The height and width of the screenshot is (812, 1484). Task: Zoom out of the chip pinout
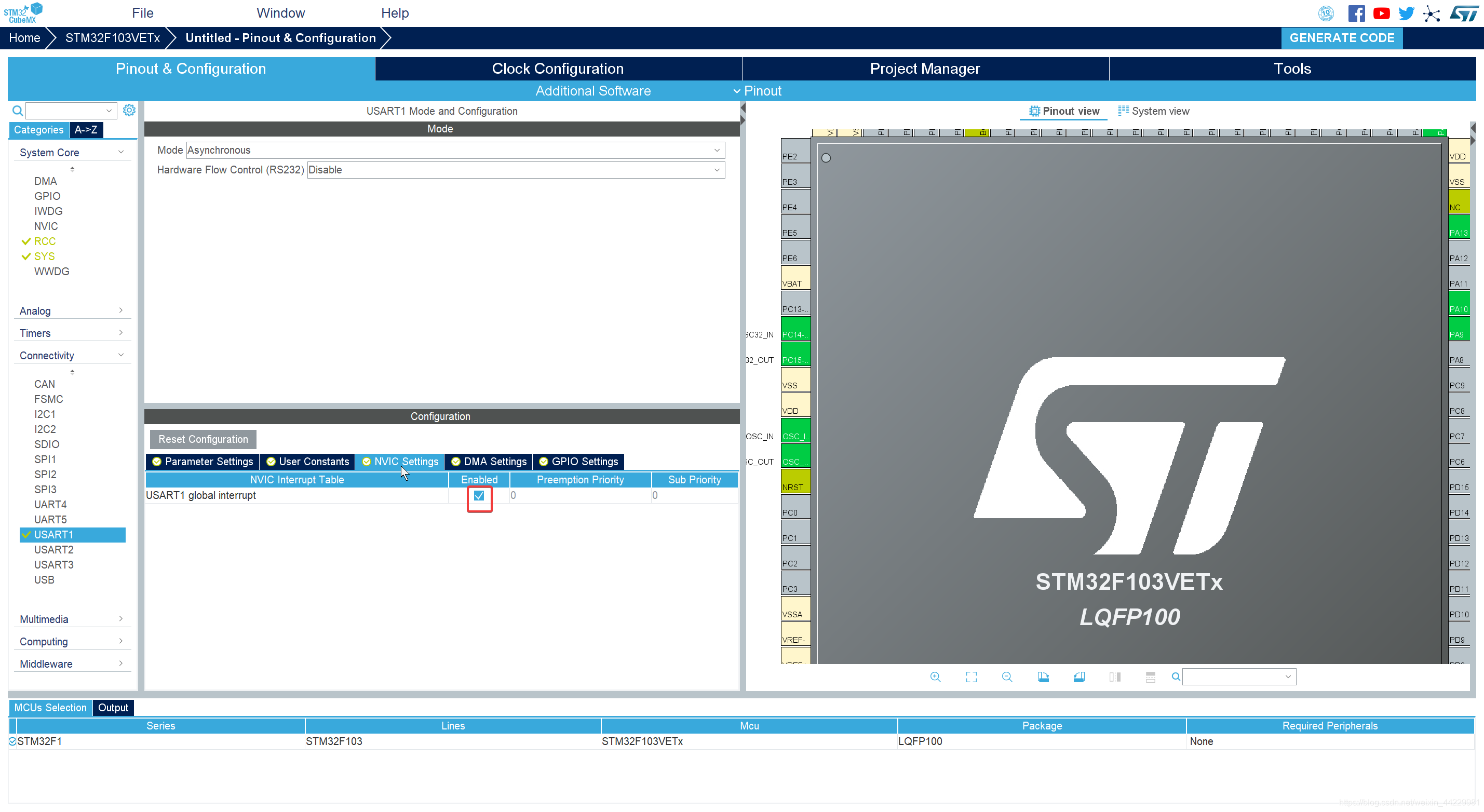pyautogui.click(x=1007, y=676)
